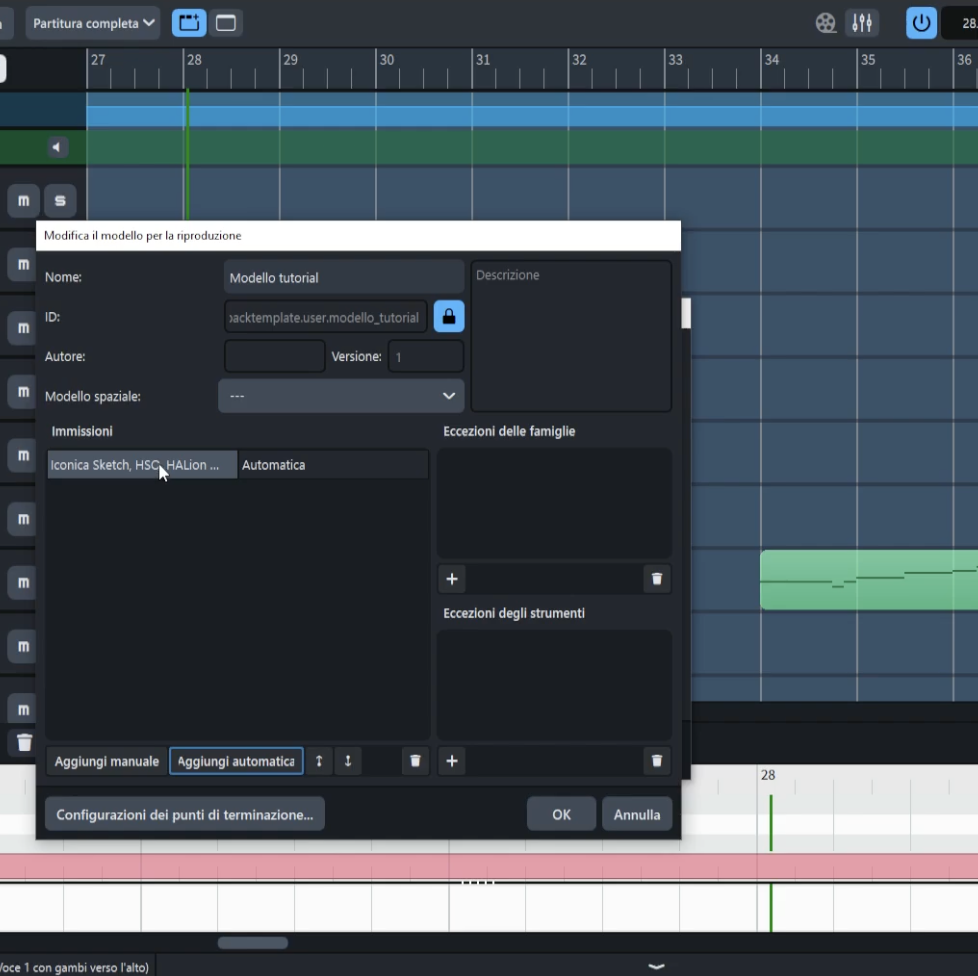Move the selected entry down in Immissioni
This screenshot has width=978, height=976.
(348, 761)
